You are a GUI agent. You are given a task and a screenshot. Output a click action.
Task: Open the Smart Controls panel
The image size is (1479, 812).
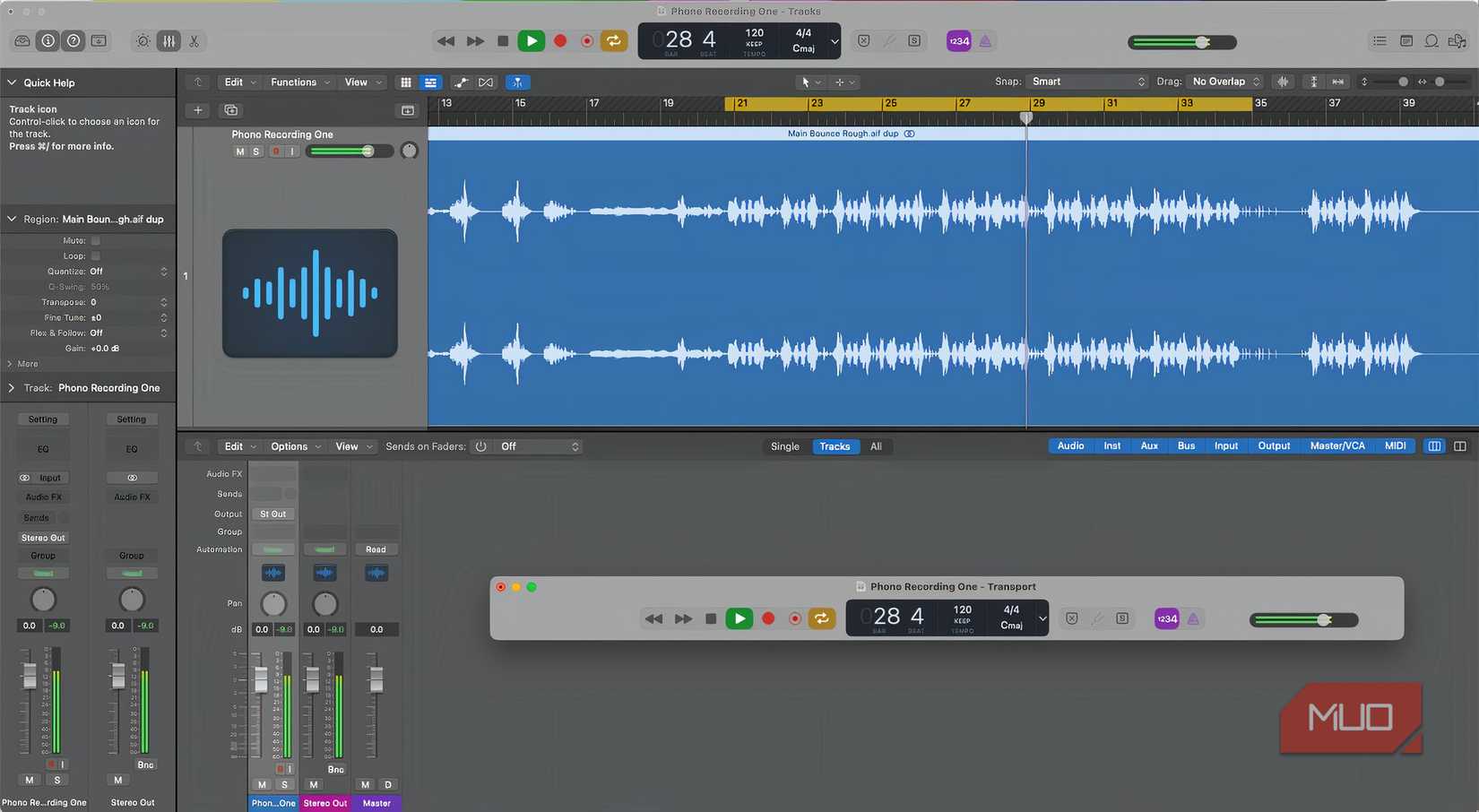tap(142, 40)
